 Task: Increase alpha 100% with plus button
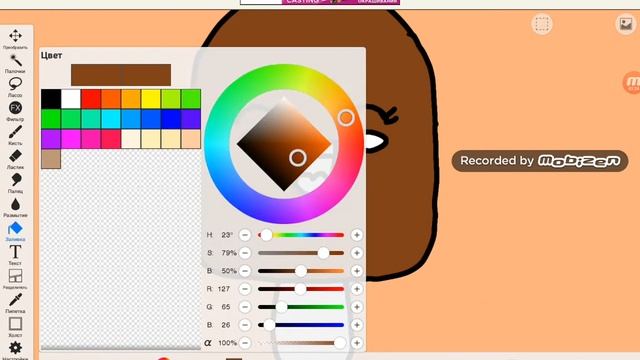[x=357, y=343]
